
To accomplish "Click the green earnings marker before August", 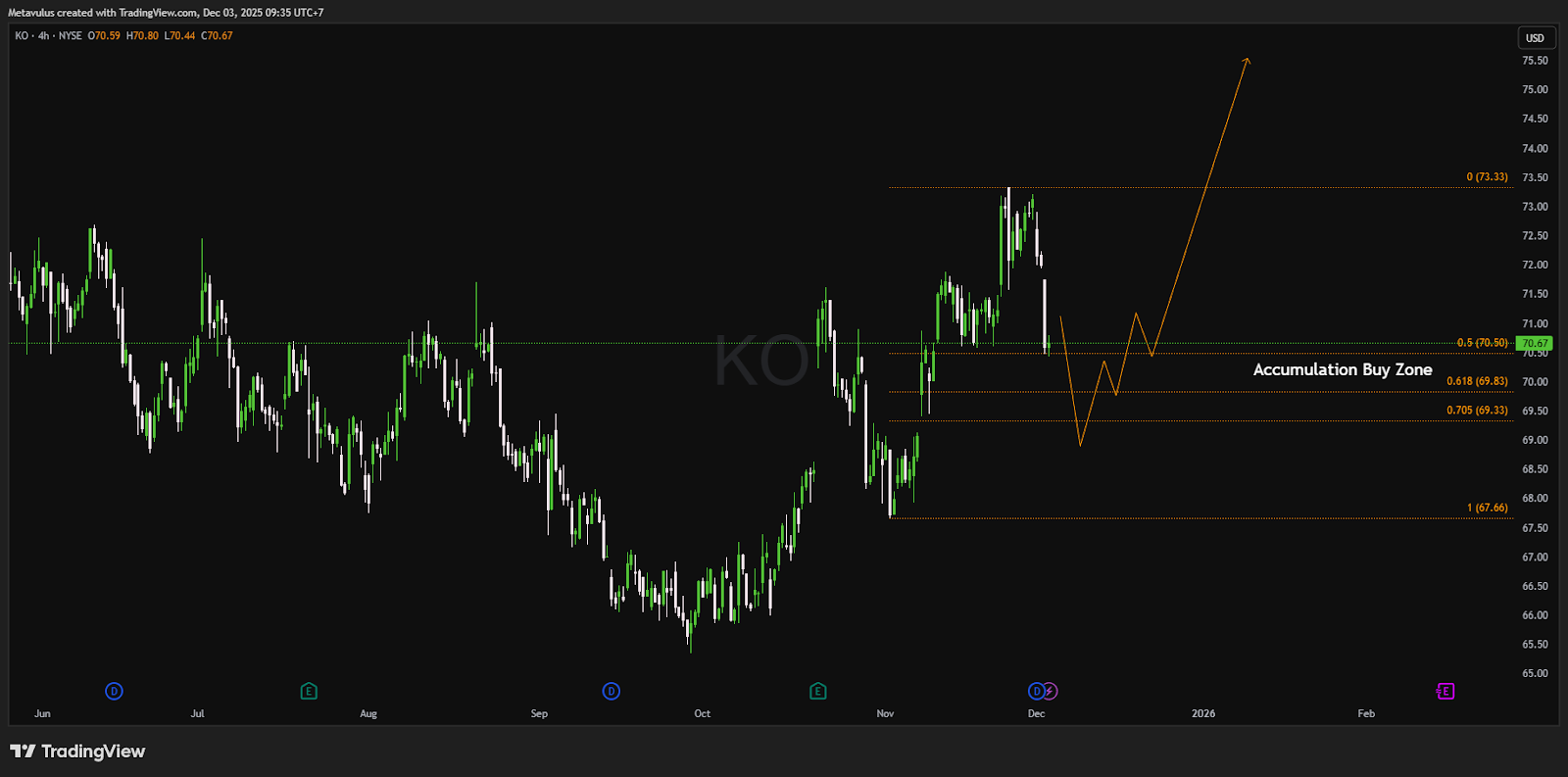I will pyautogui.click(x=309, y=692).
